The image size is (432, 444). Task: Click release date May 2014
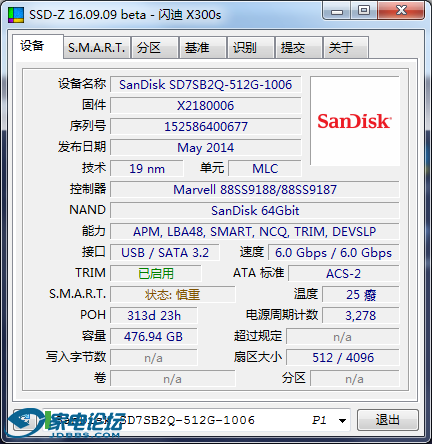pos(206,148)
